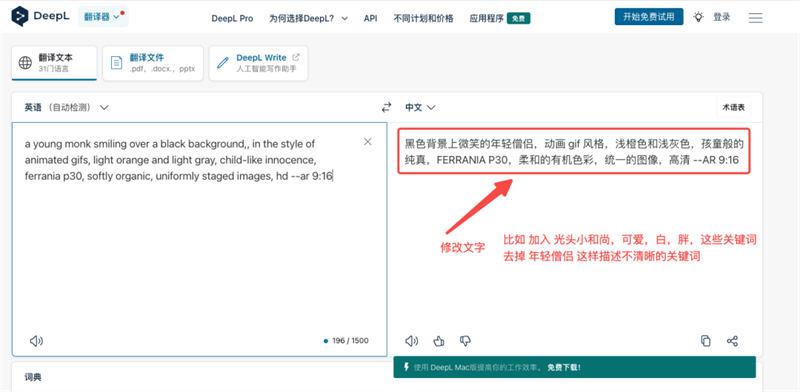
Task: Clear the source text with X
Action: [x=367, y=142]
